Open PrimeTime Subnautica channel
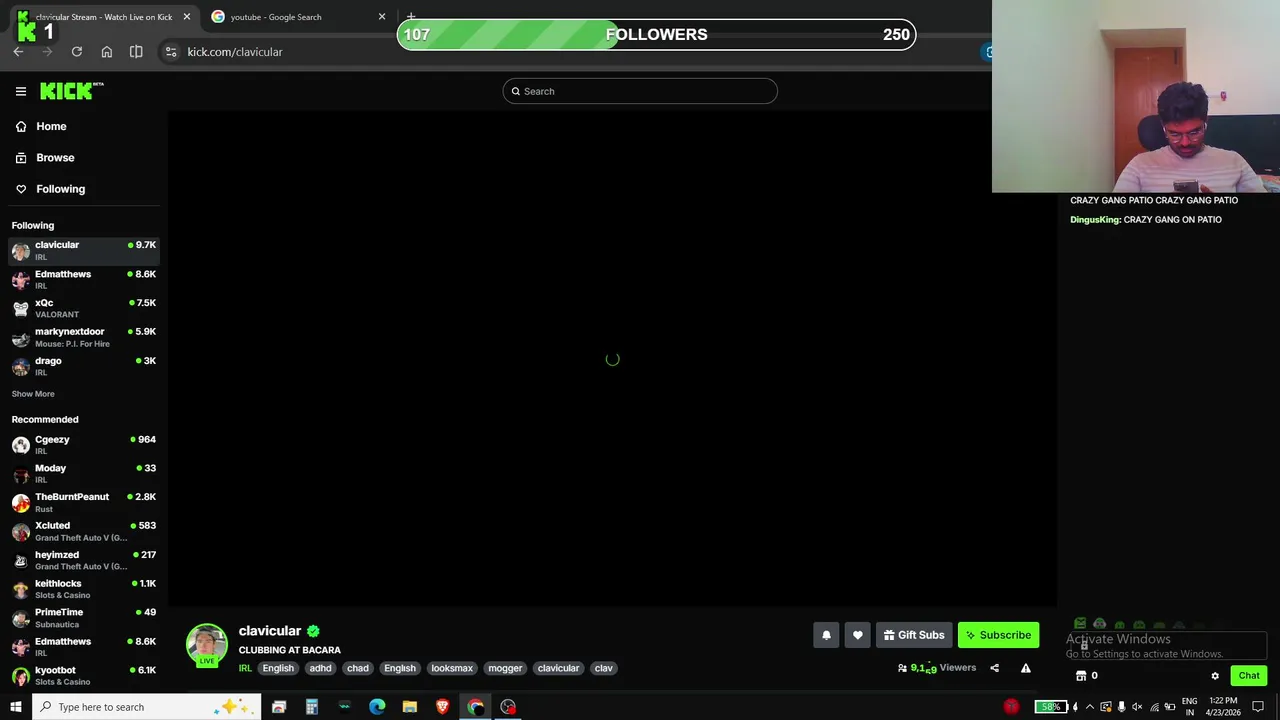 coord(84,618)
